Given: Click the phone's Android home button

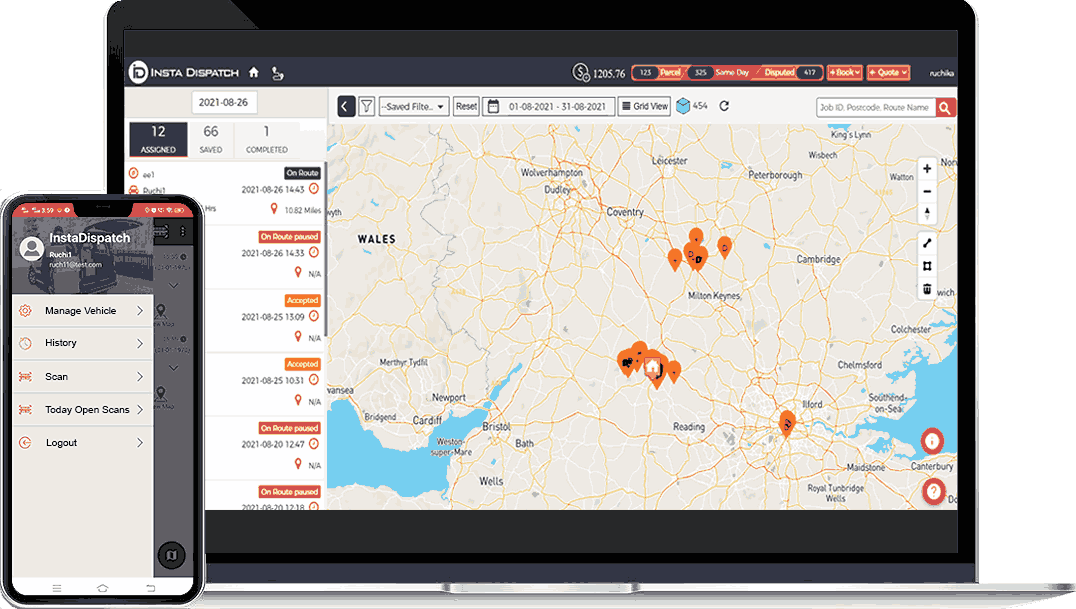Looking at the screenshot, I should (x=102, y=588).
